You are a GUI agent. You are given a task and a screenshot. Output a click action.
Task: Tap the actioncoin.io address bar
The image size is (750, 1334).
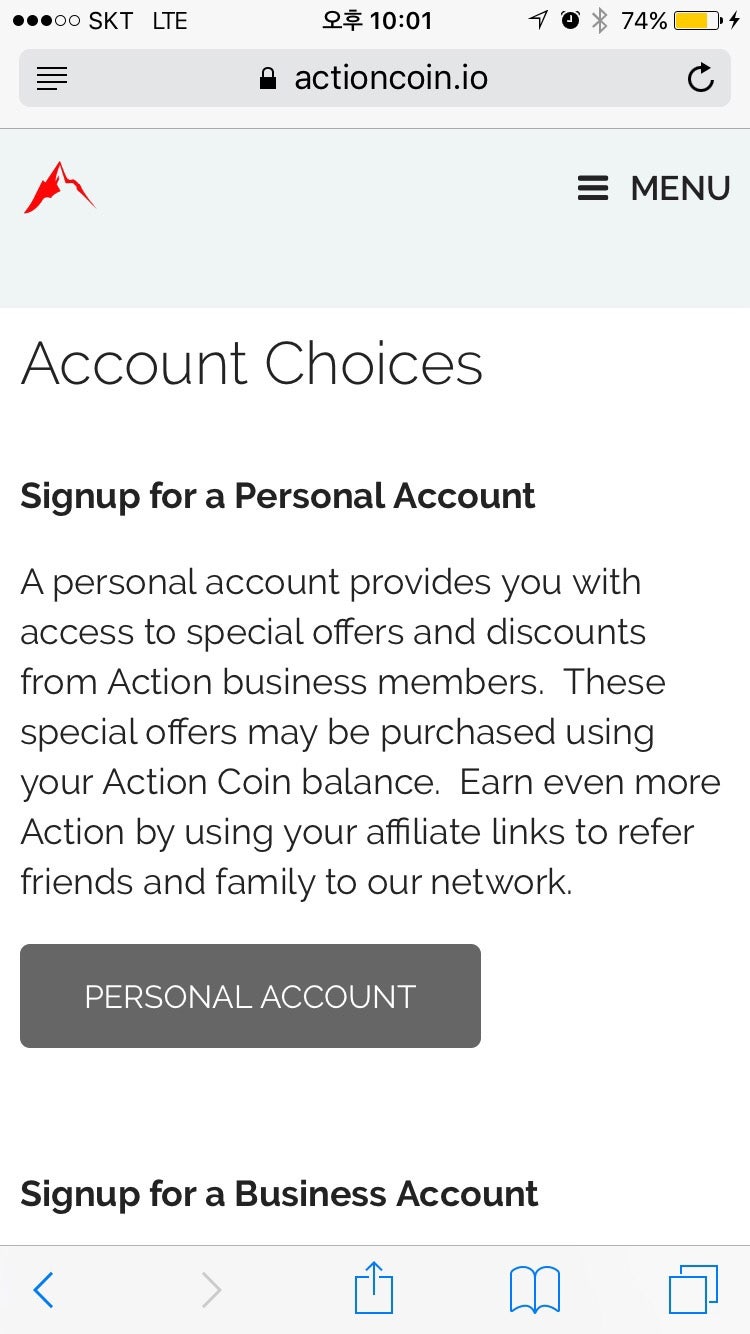pyautogui.click(x=390, y=78)
